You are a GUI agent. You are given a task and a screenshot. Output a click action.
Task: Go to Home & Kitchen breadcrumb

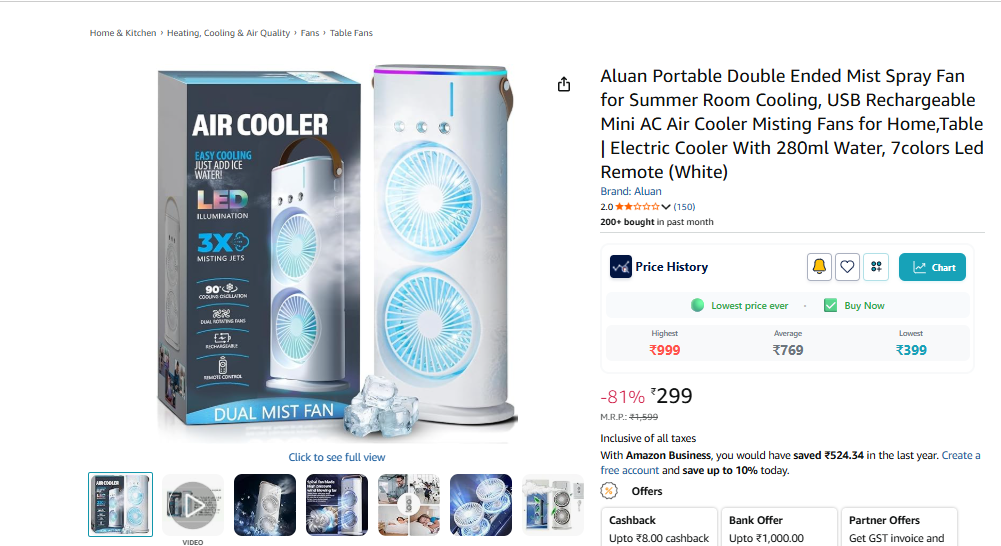tap(123, 33)
